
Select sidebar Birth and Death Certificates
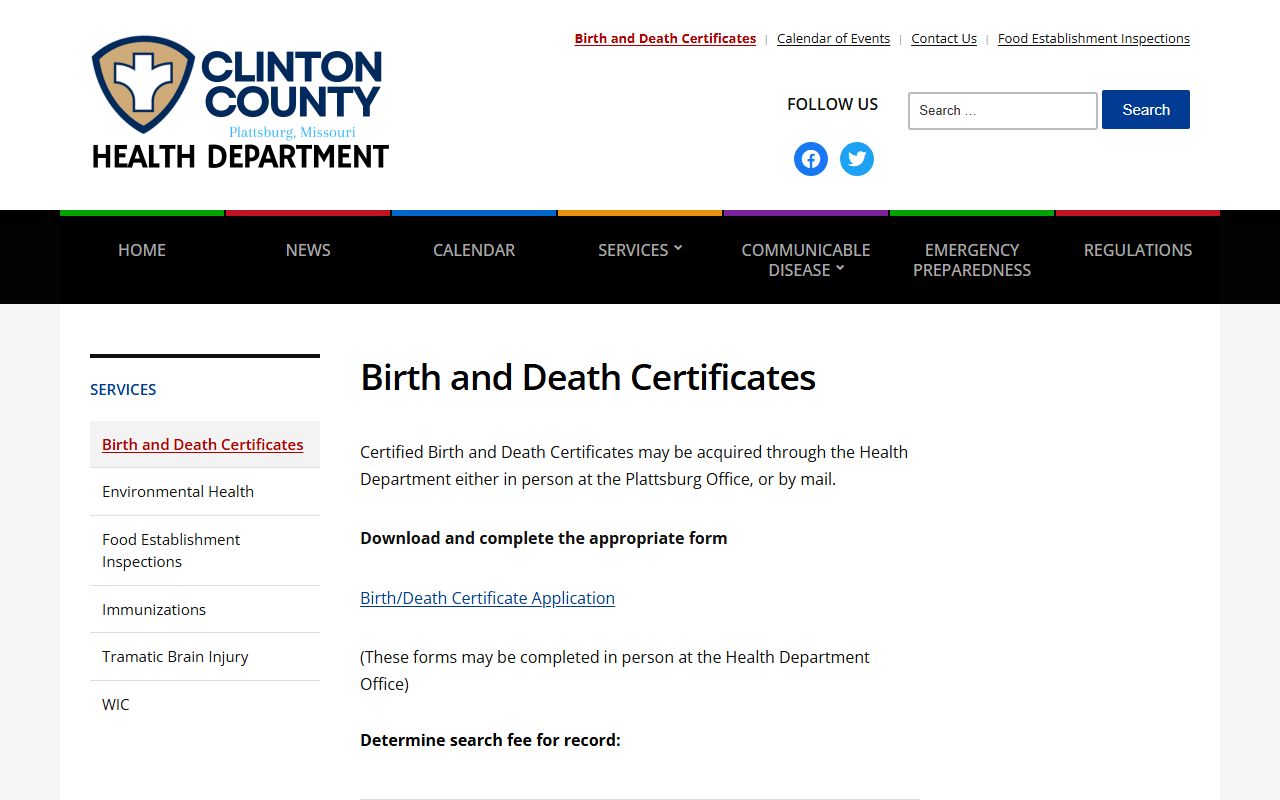coord(203,445)
